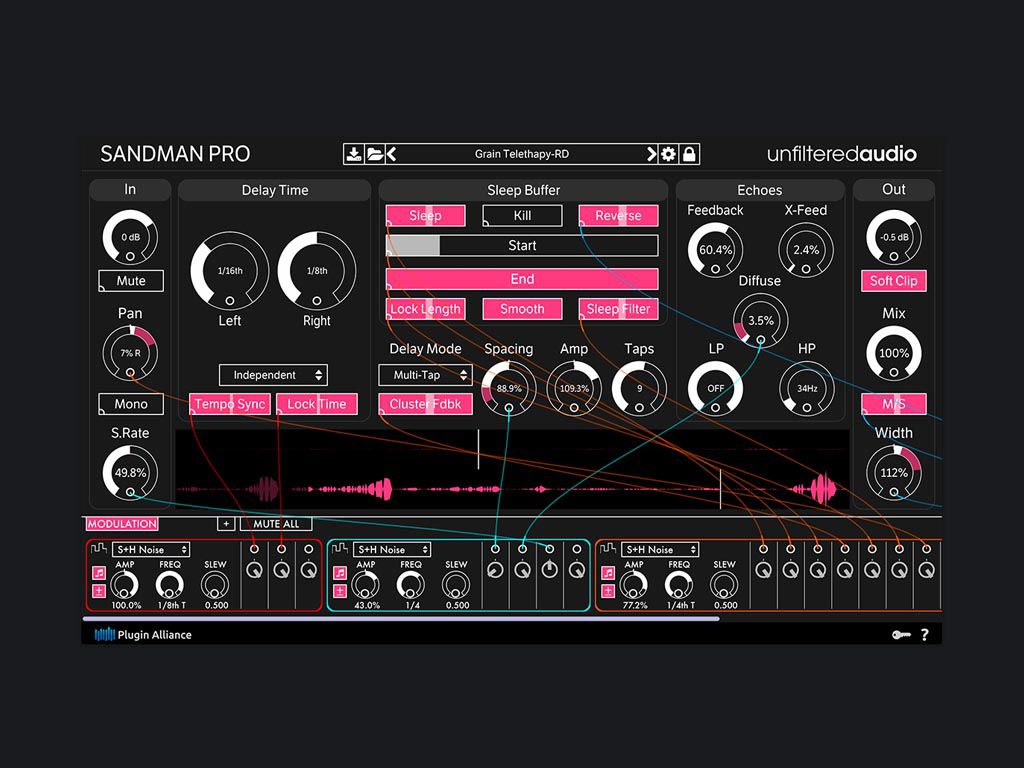Click the first output jack of the red modulator
The image size is (1024, 768).
(254, 549)
